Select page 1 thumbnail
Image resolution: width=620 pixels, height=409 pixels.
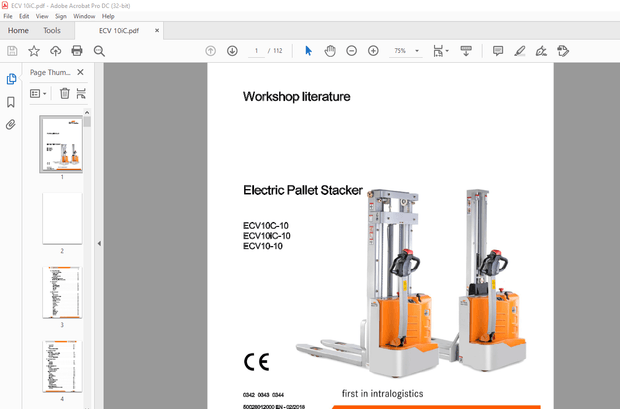click(x=61, y=144)
